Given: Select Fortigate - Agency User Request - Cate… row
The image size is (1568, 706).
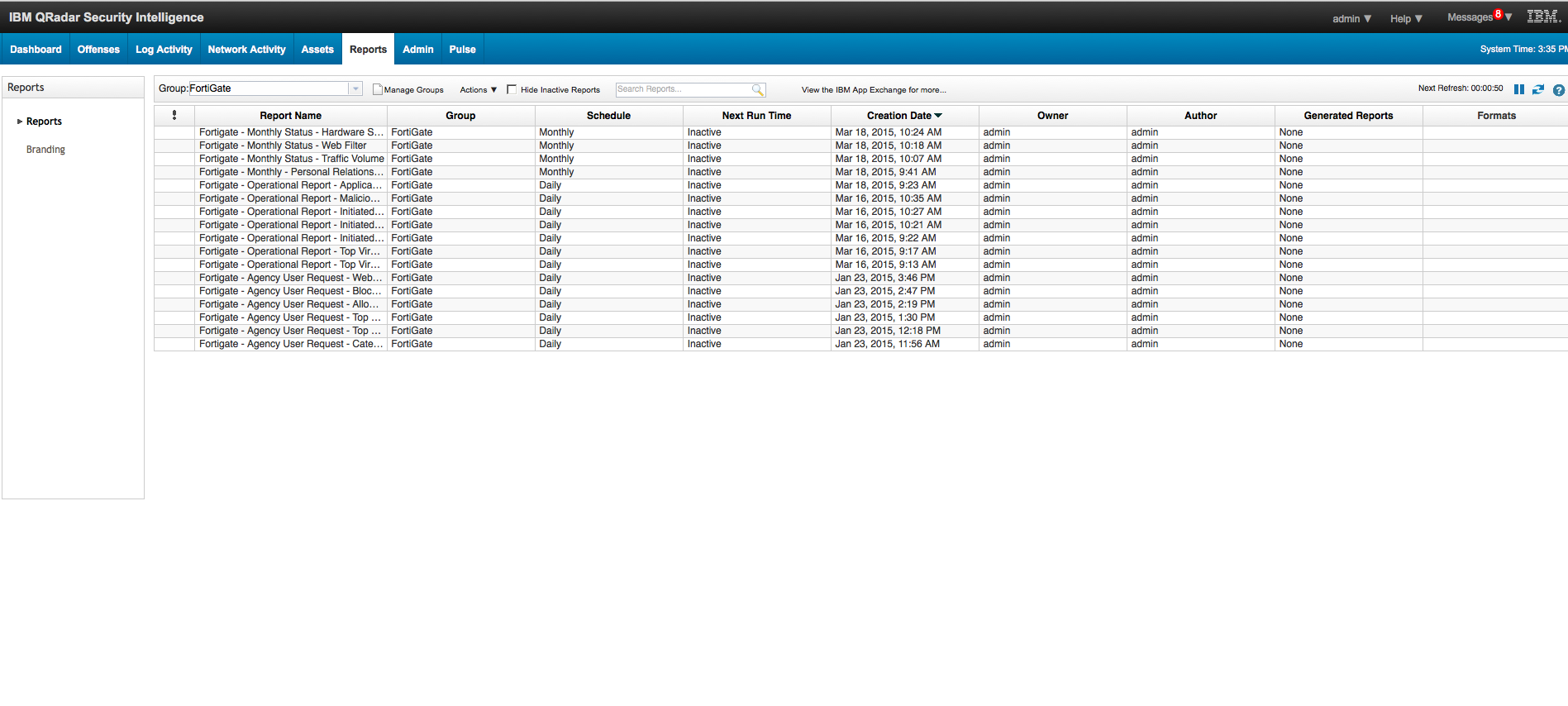Looking at the screenshot, I should (x=860, y=344).
